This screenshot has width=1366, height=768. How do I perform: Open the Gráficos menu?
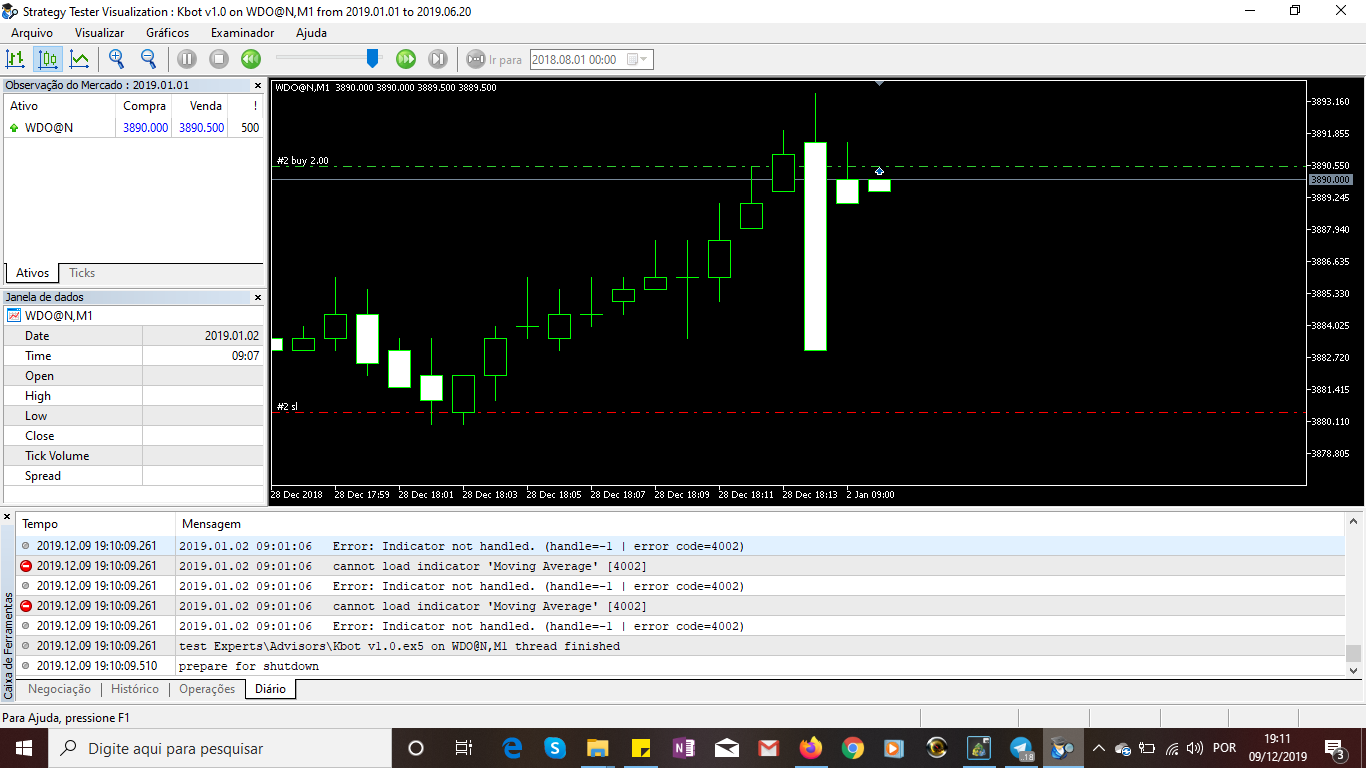click(x=167, y=33)
